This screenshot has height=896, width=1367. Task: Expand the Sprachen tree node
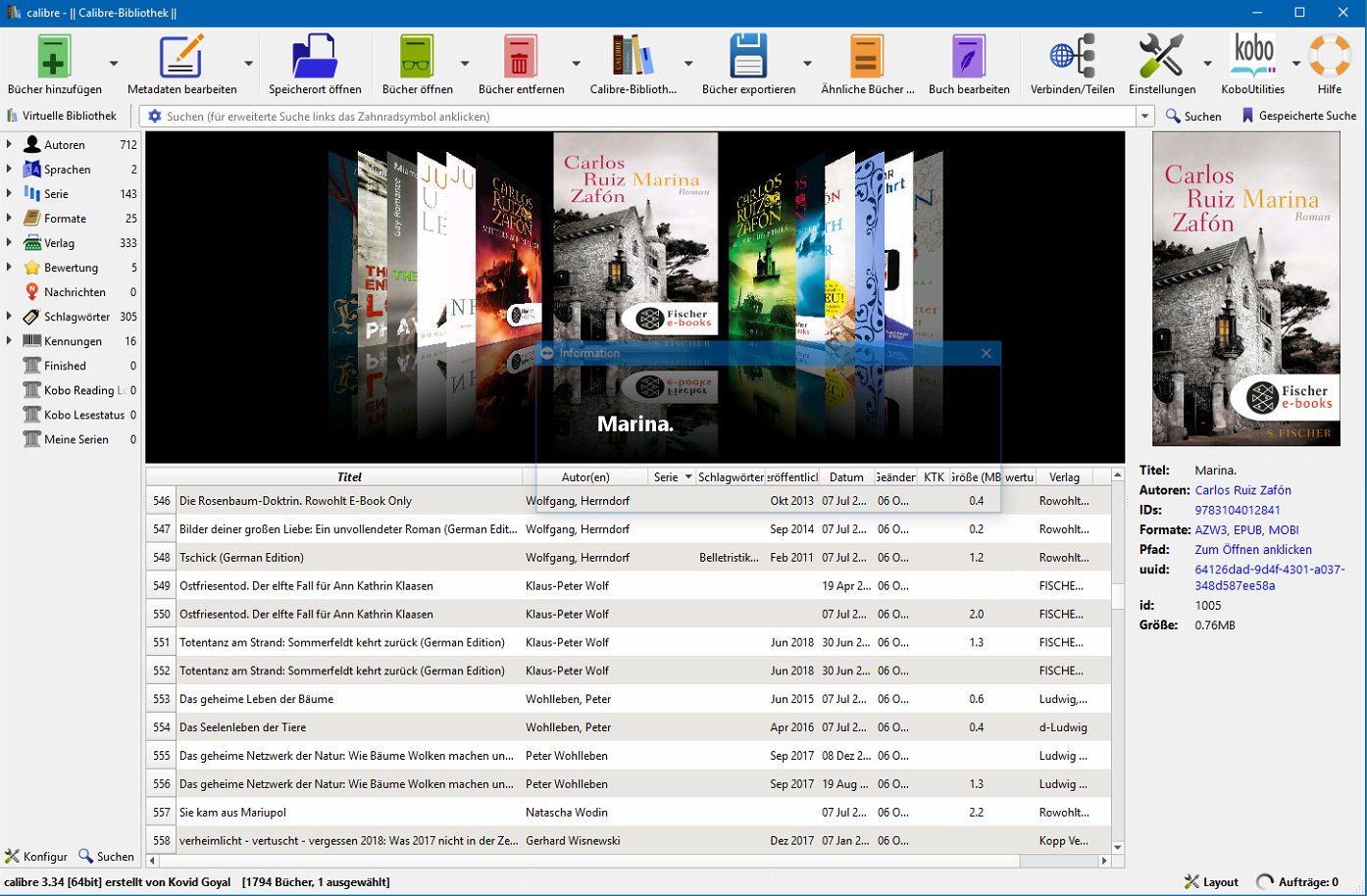[x=9, y=169]
